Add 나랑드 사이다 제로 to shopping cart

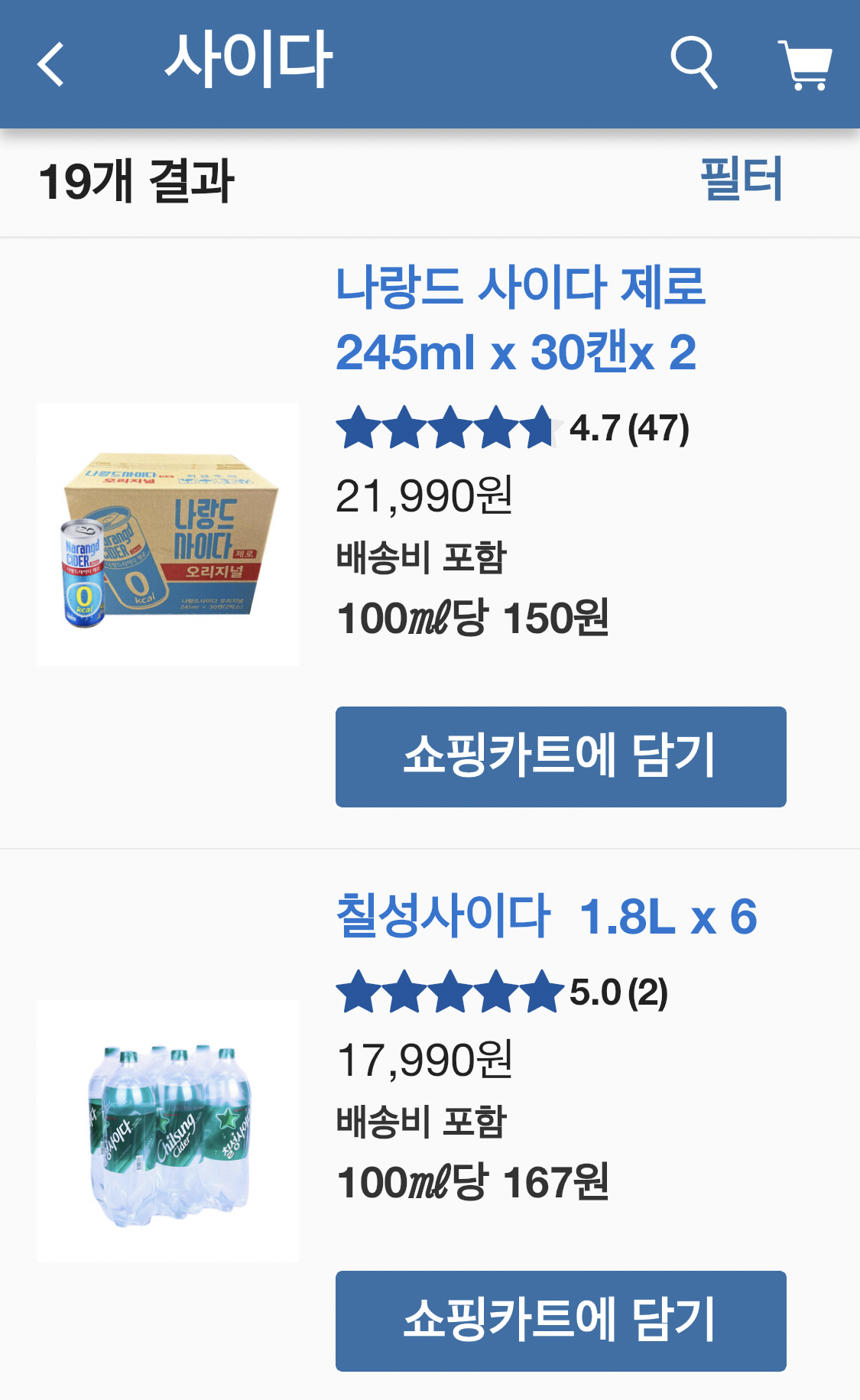[x=560, y=756]
